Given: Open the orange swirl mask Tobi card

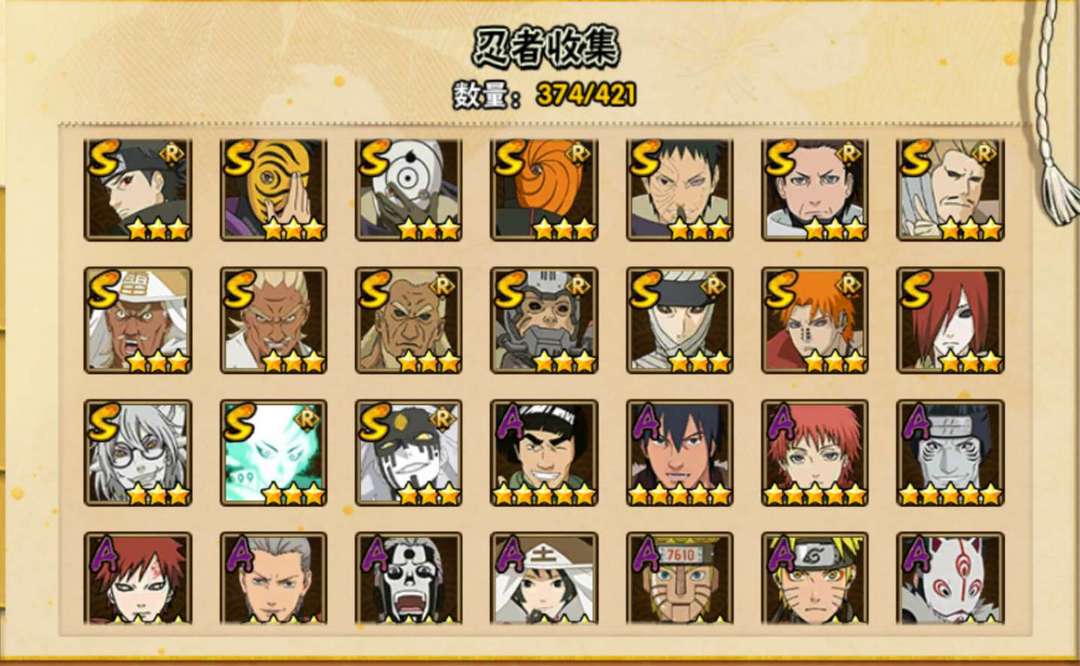Looking at the screenshot, I should 544,189.
